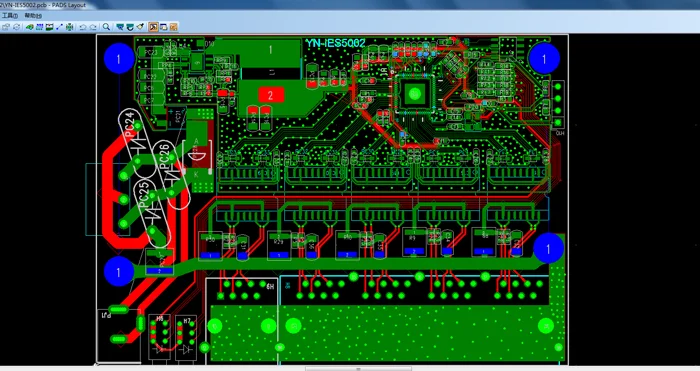This screenshot has height=371, width=700.
Task: Toggle the highlighted Output Window button
Action: click(x=153, y=27)
